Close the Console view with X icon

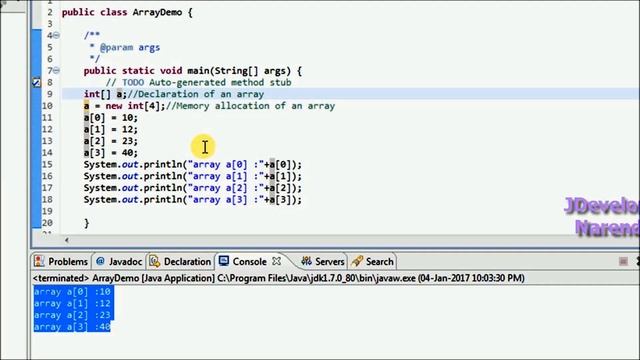click(x=276, y=260)
